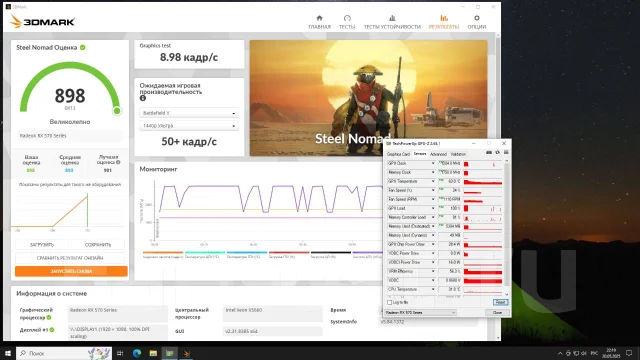The width and height of the screenshot is (640, 360).
Task: Toggle Log to file checkbox in GPU-Z
Action: 389,302
